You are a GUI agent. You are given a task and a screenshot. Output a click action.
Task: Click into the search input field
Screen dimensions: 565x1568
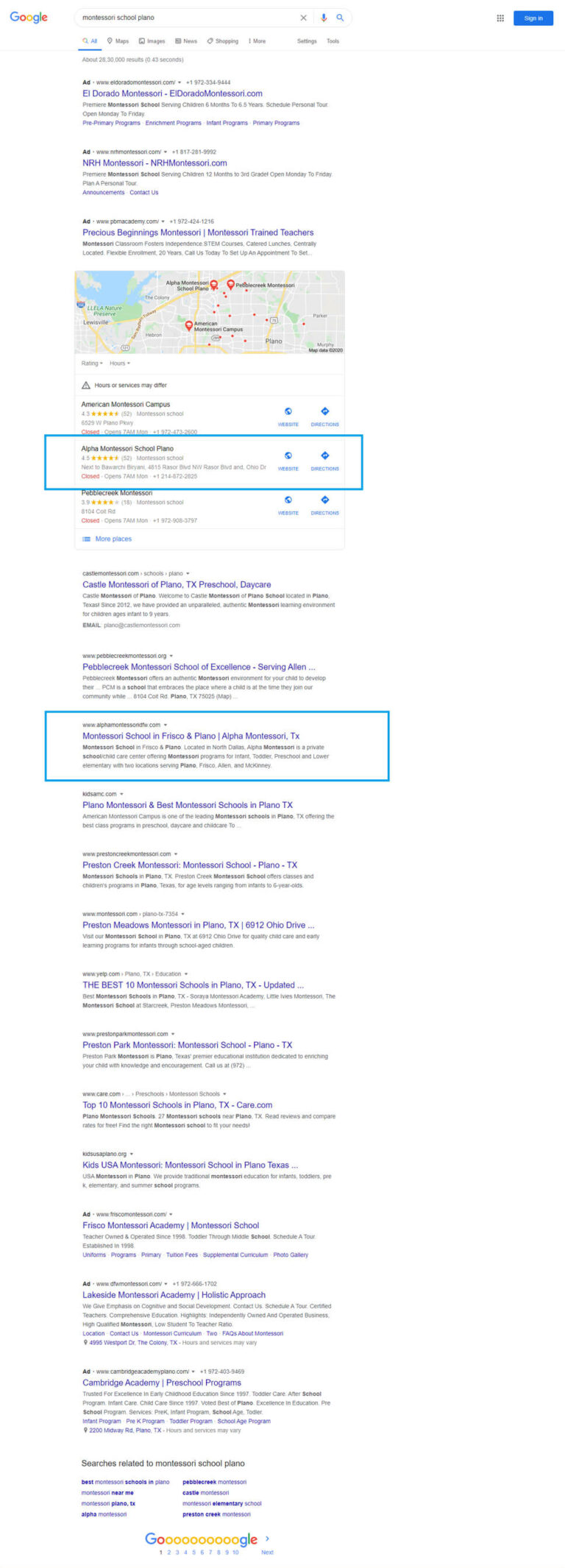coord(188,18)
